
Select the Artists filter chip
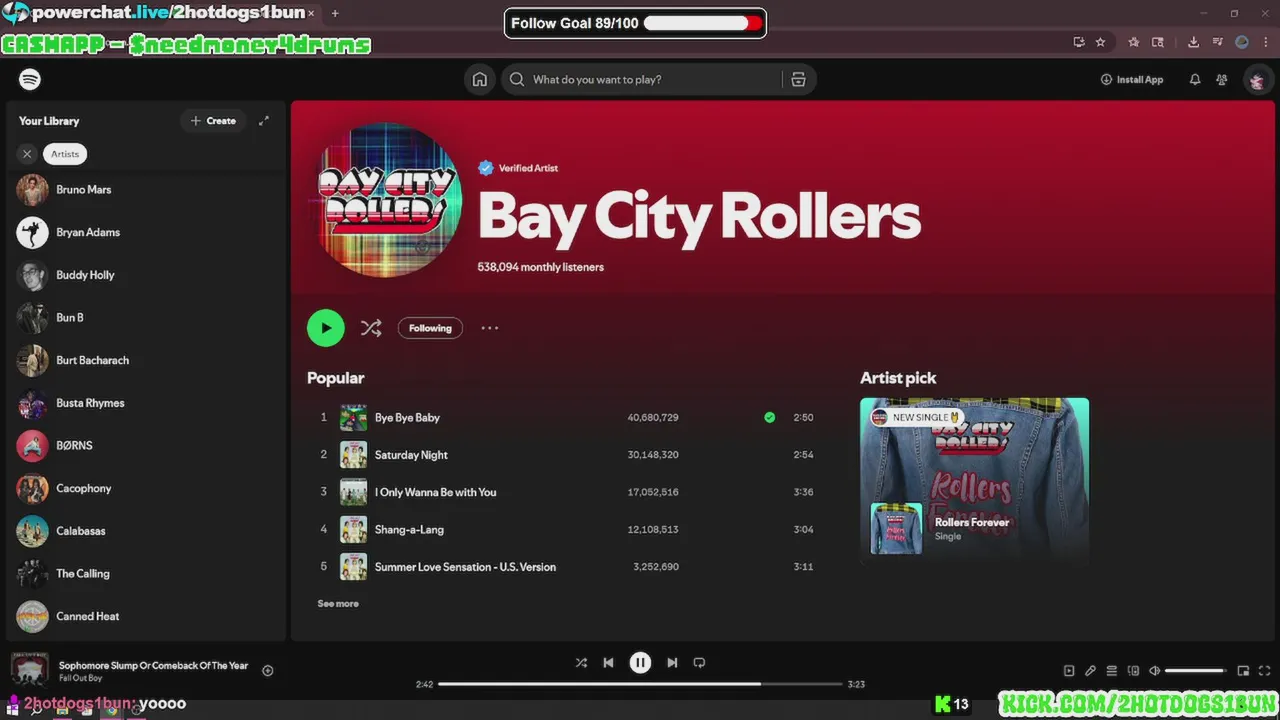pos(65,154)
